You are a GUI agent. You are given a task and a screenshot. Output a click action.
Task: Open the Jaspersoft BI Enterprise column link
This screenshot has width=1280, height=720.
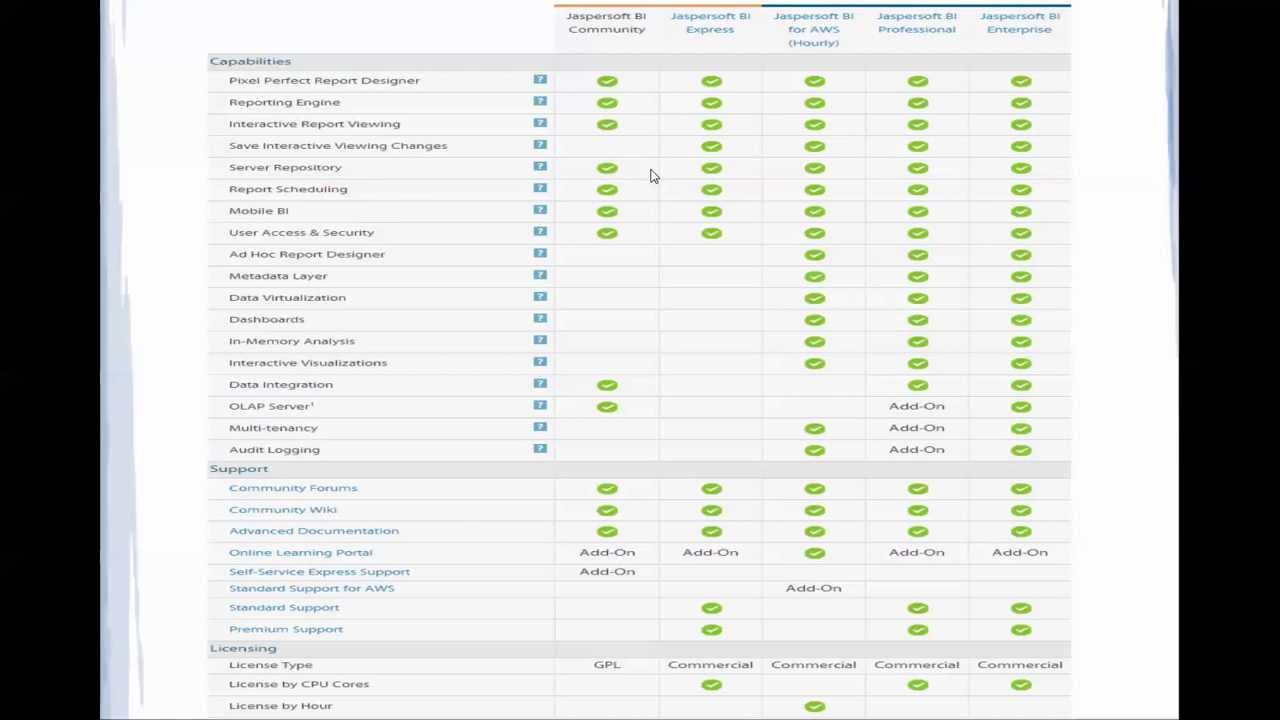coord(1020,23)
